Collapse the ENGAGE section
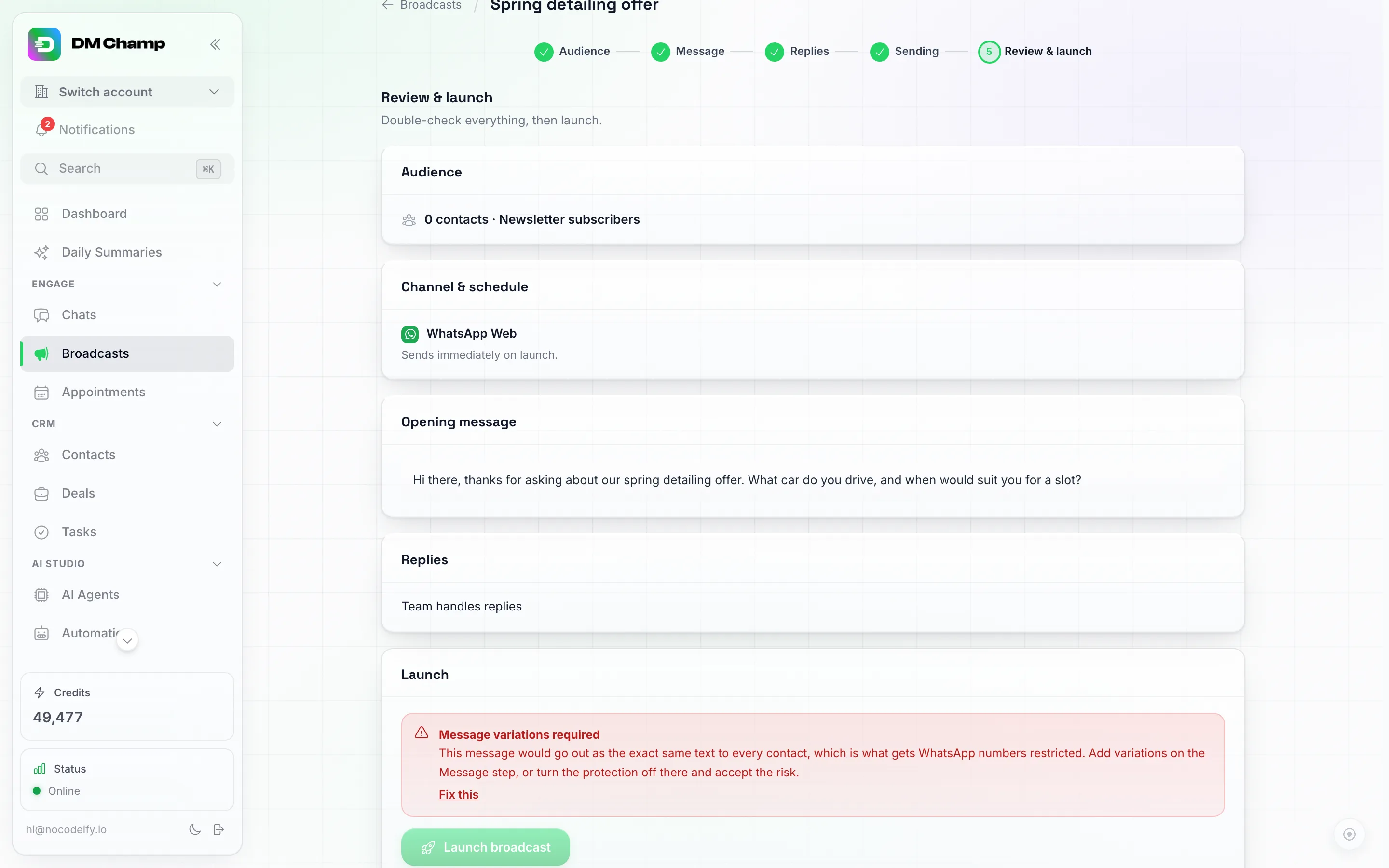The width and height of the screenshot is (1389, 868). tap(217, 284)
